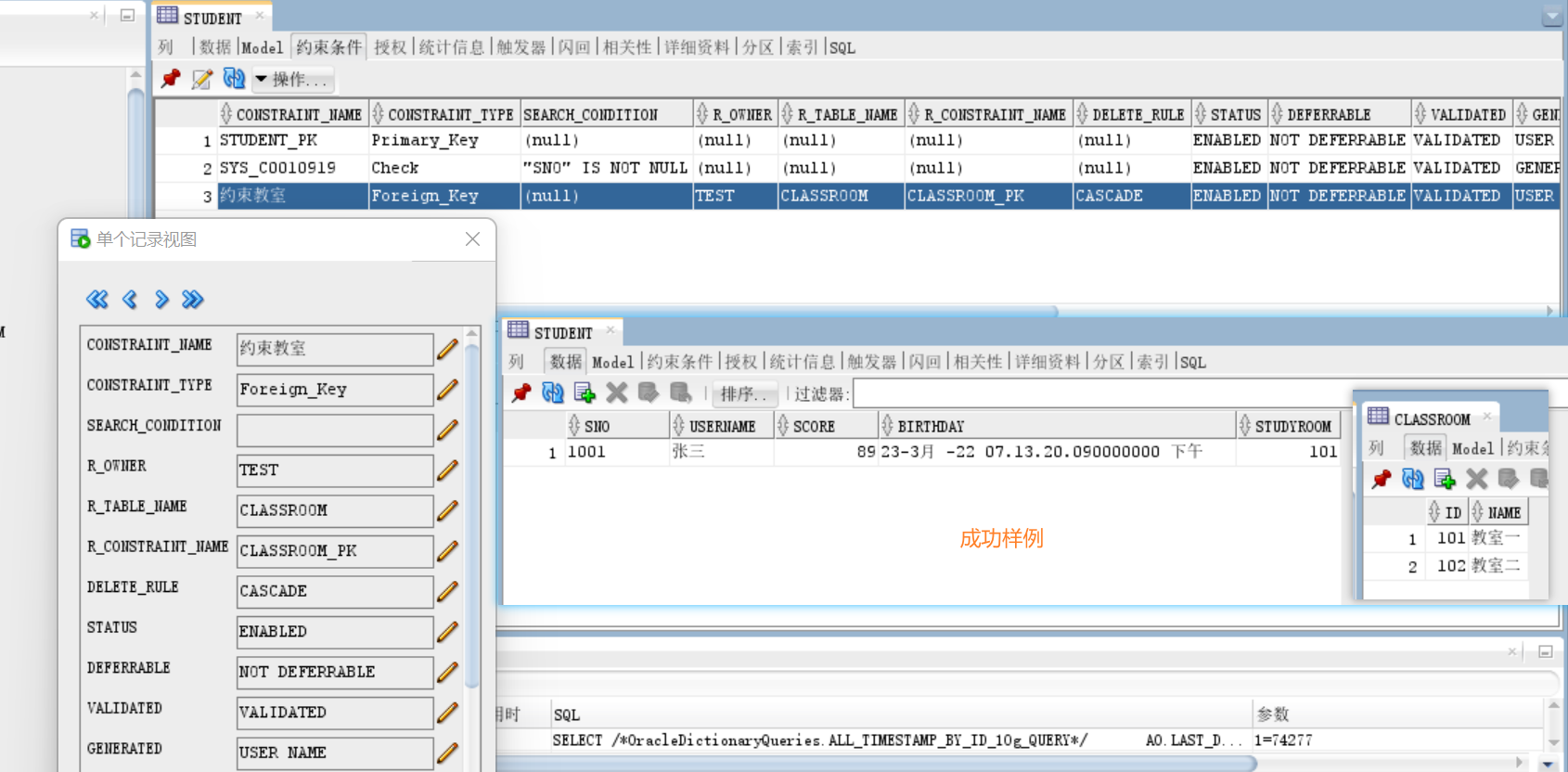Click pencil icon beside CONSTRAINT_NAME field
1568x772 pixels.
(447, 349)
